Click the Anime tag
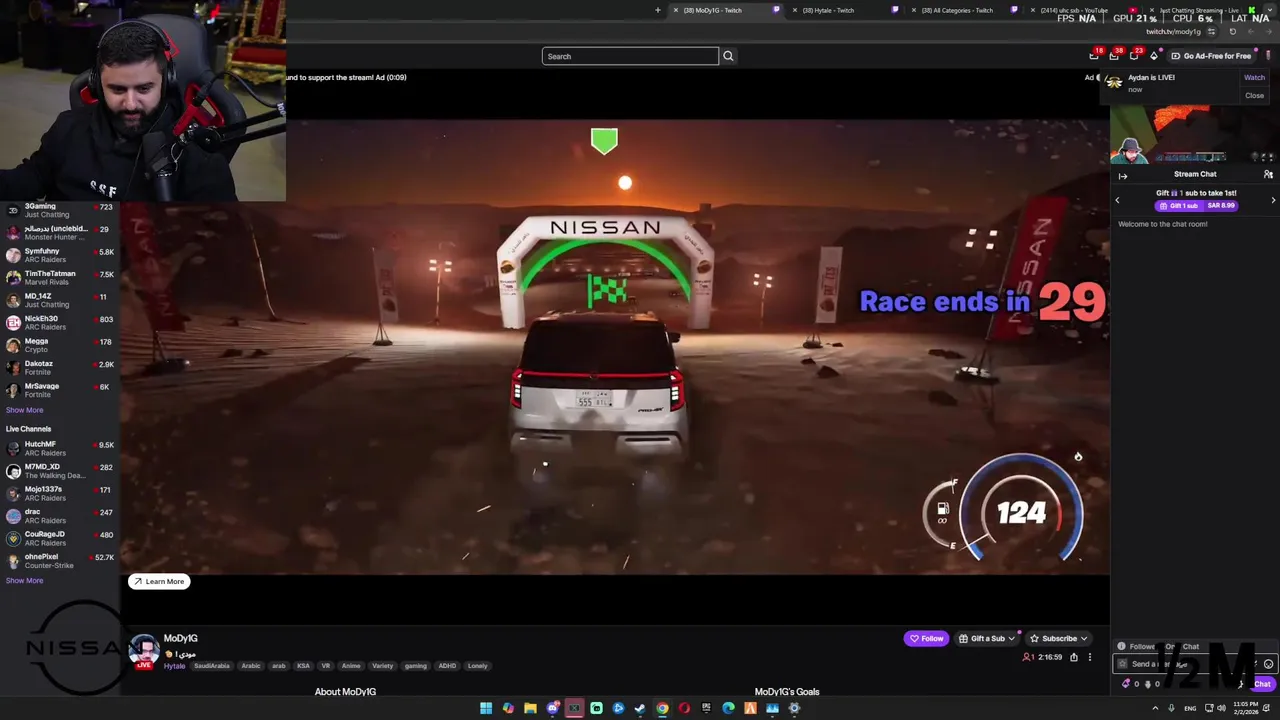The height and width of the screenshot is (720, 1280). pyautogui.click(x=351, y=666)
